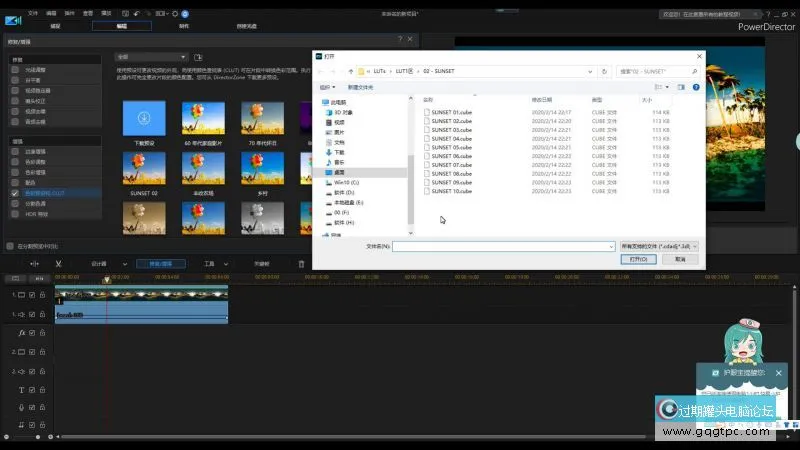Screen dimensions: 800x450
Task: Click the scissors split clip icon
Action: coord(59,264)
